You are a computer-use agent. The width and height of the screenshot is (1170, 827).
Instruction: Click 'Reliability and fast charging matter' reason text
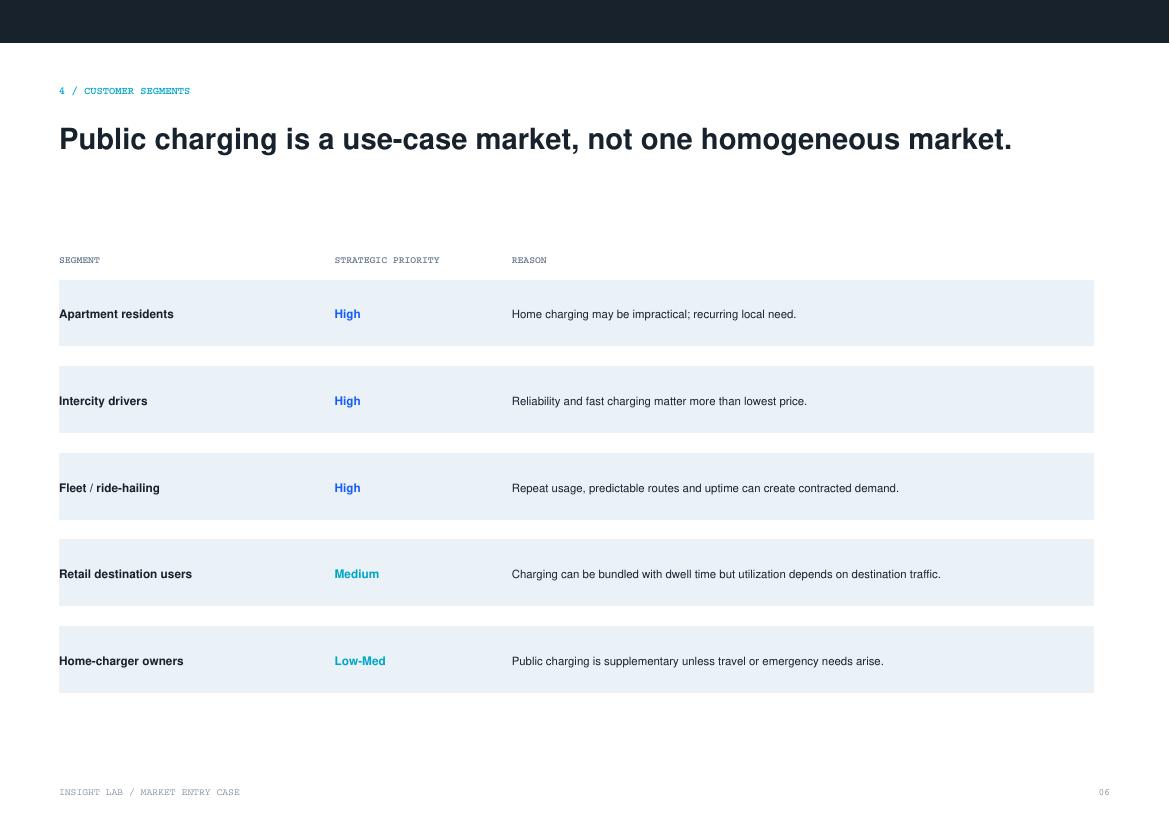[659, 401]
